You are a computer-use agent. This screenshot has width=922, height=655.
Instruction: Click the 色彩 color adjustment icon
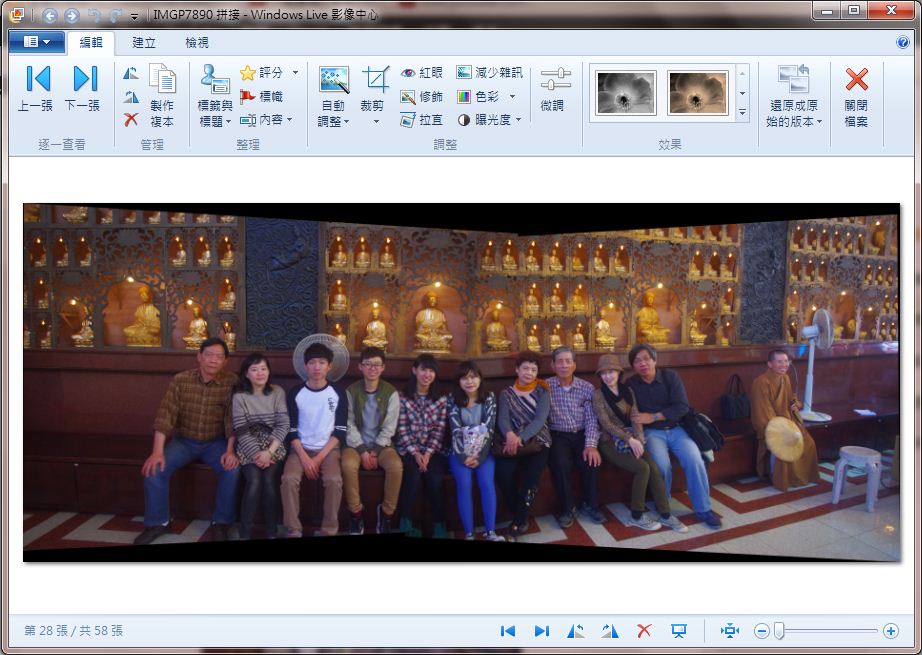[x=464, y=96]
